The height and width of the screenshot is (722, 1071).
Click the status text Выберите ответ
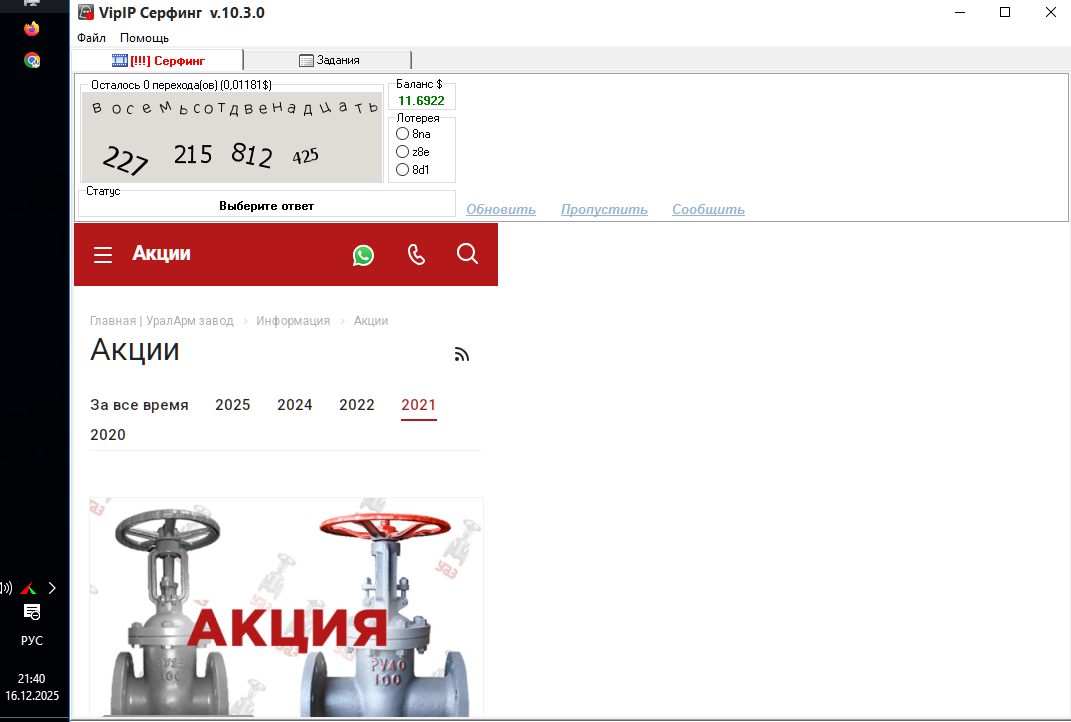[x=266, y=206]
